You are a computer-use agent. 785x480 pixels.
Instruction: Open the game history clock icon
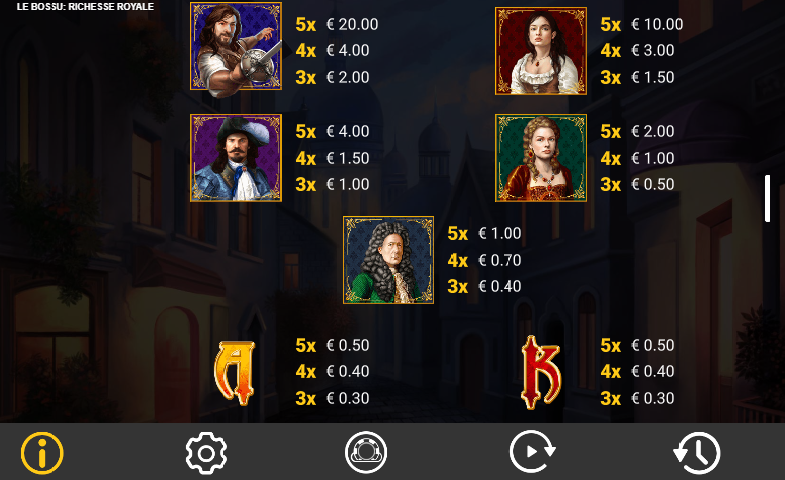coord(697,452)
